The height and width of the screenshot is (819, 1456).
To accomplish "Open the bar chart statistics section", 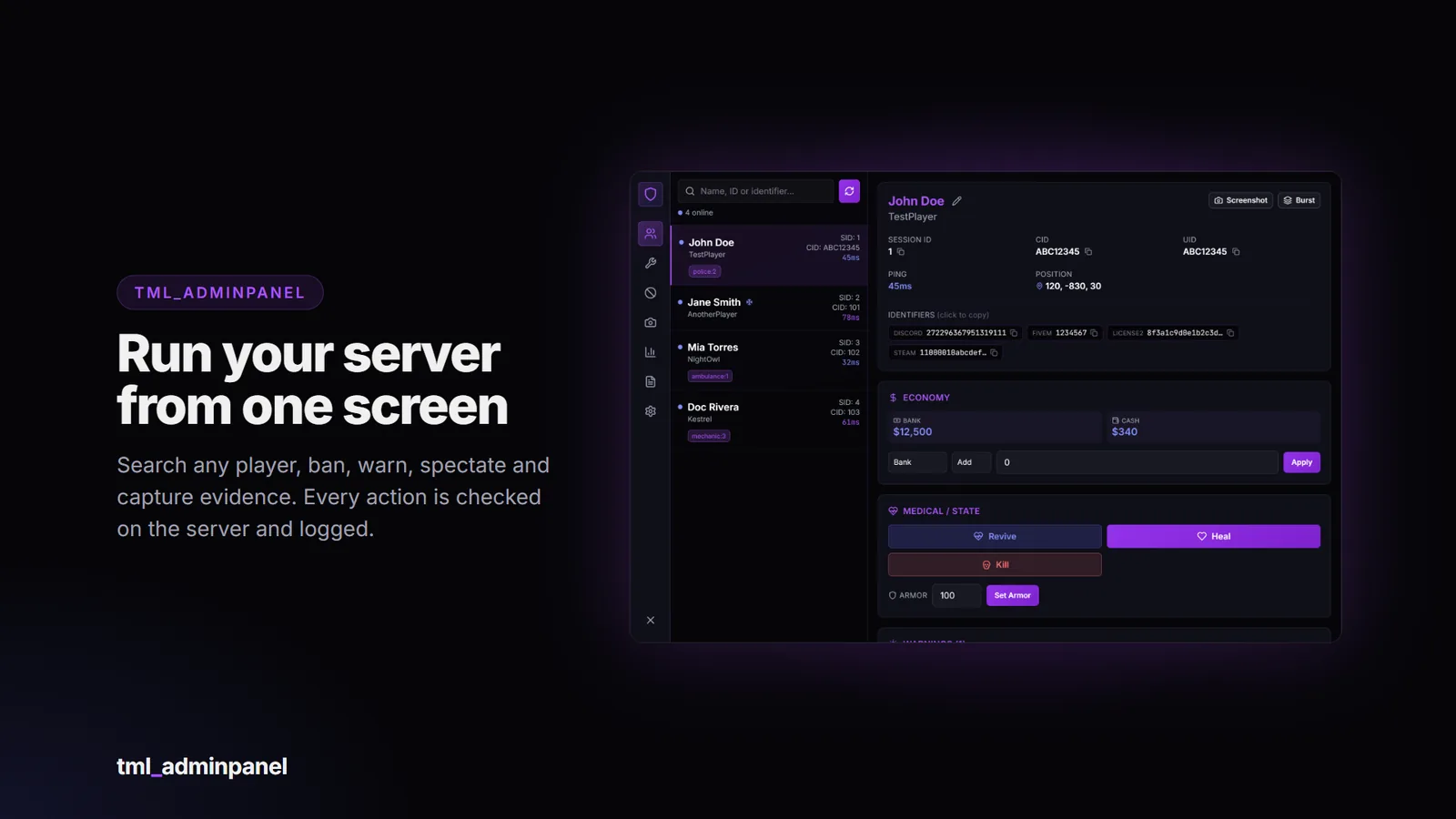I will click(x=650, y=352).
